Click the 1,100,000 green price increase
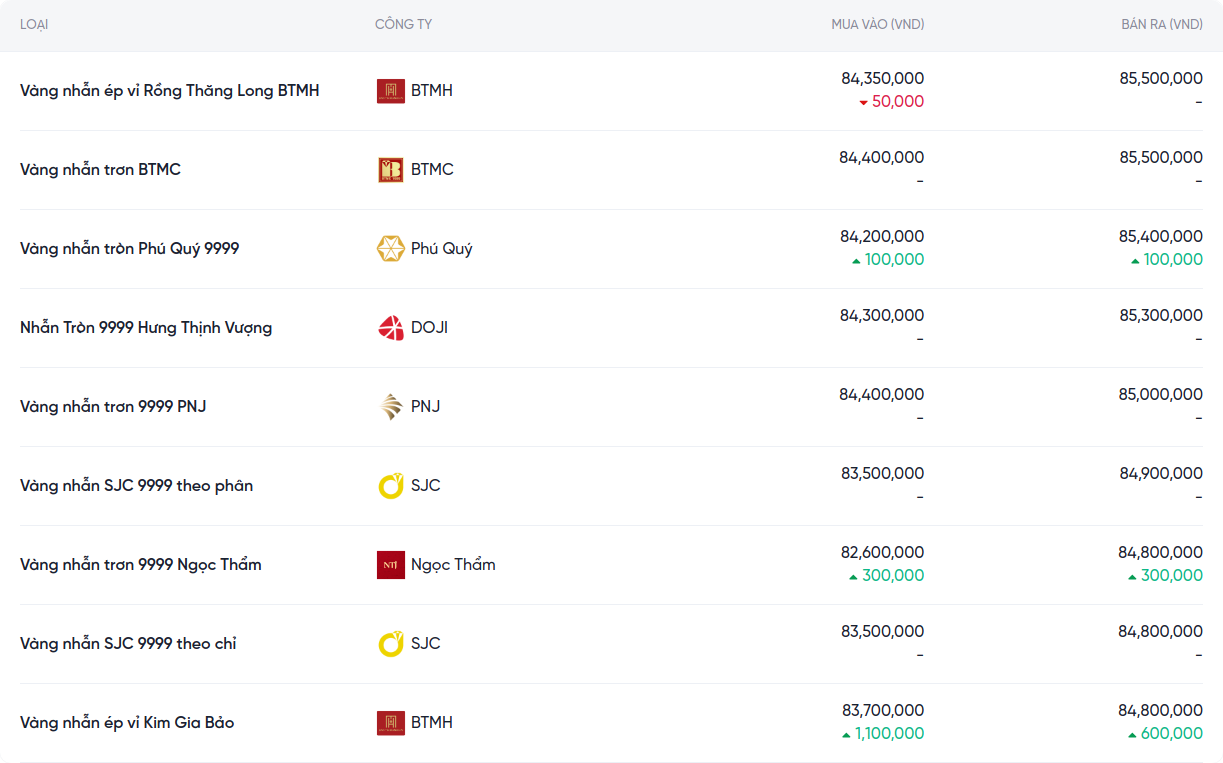The height and width of the screenshot is (763, 1223). pyautogui.click(x=882, y=734)
